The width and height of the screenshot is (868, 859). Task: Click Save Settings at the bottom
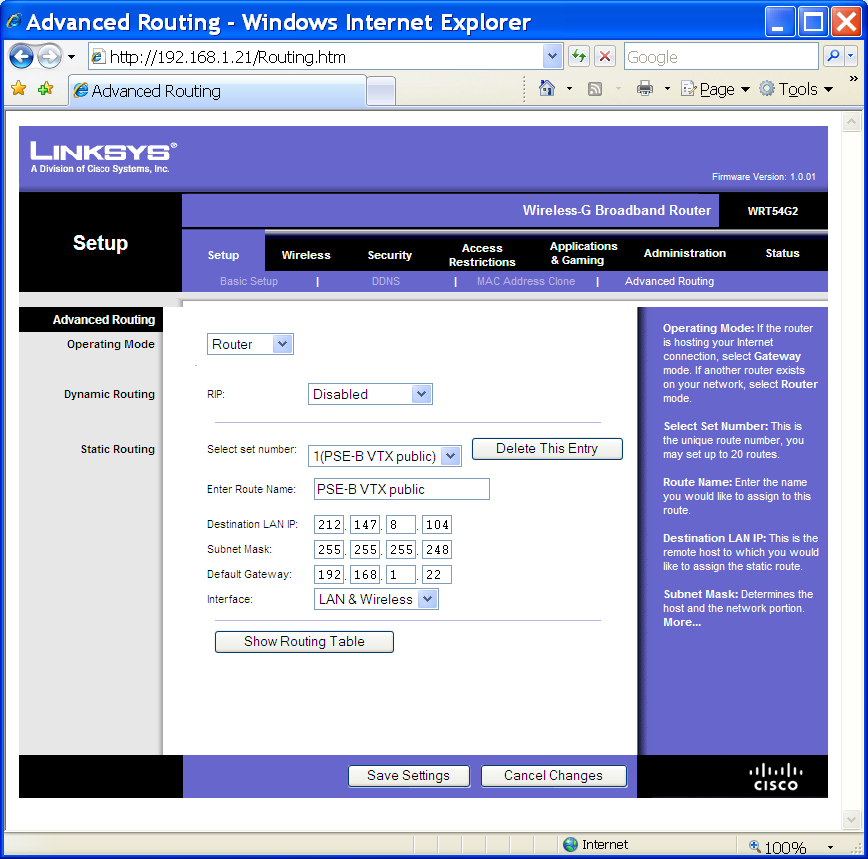coord(408,775)
